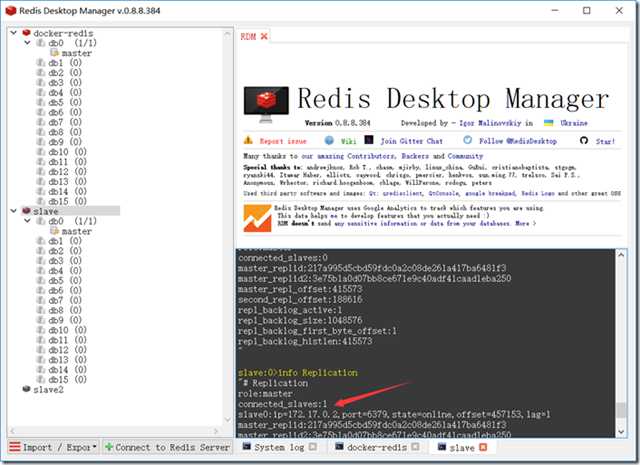Click the slave server icon
Image resolution: width=640 pixels, height=465 pixels.
point(27,211)
